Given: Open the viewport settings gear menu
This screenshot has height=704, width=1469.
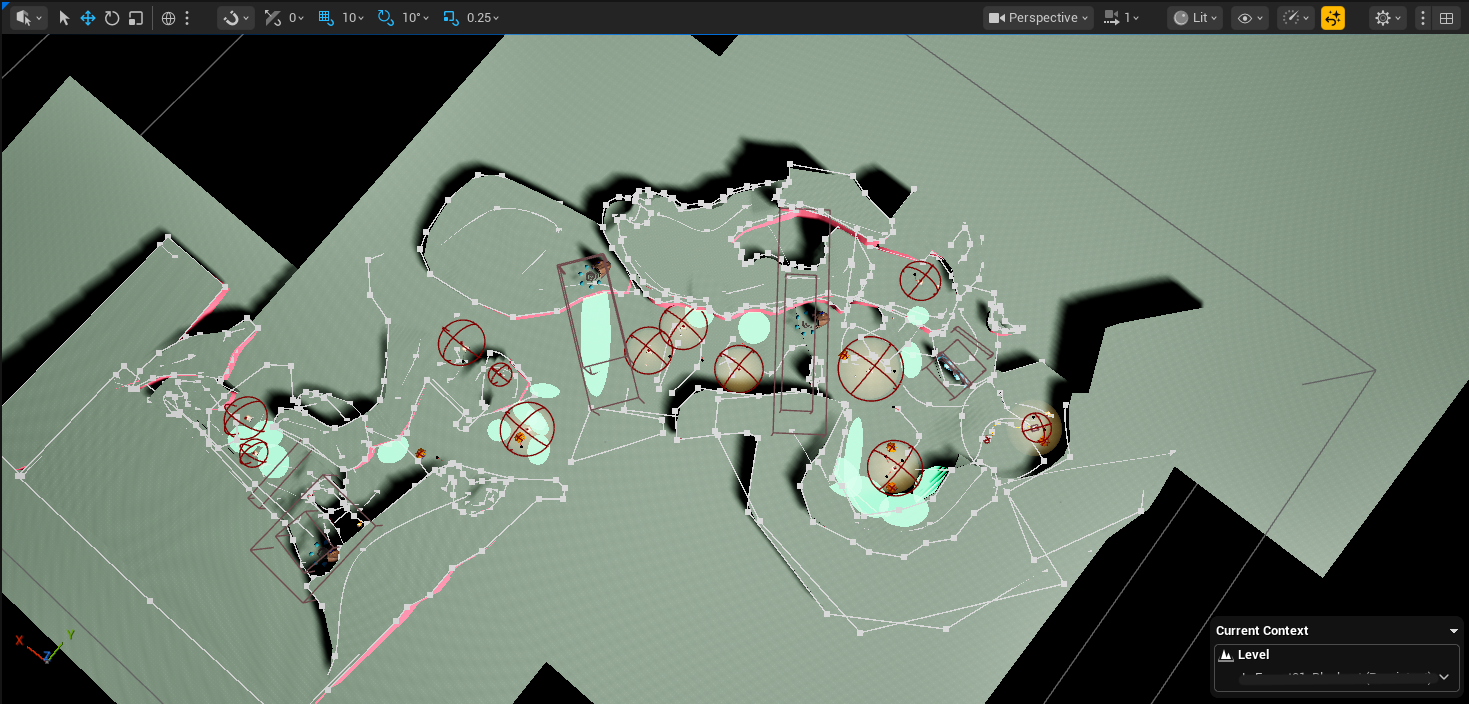Looking at the screenshot, I should (1388, 18).
